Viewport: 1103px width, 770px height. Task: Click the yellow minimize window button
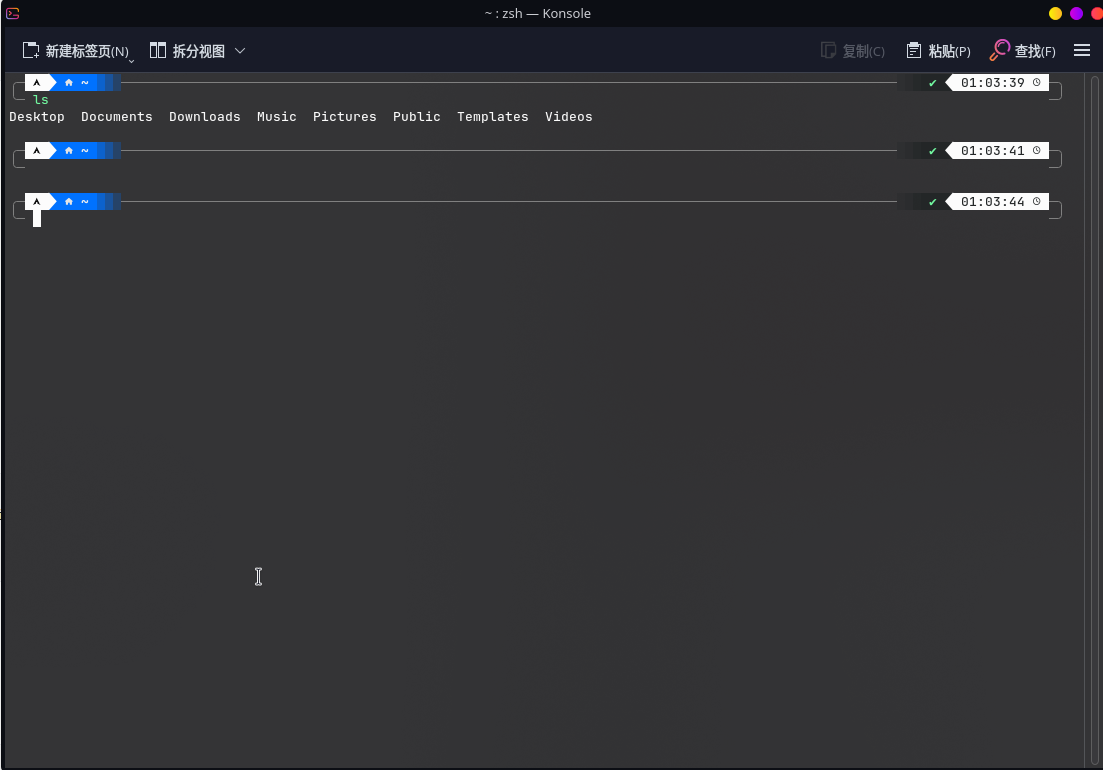1055,13
